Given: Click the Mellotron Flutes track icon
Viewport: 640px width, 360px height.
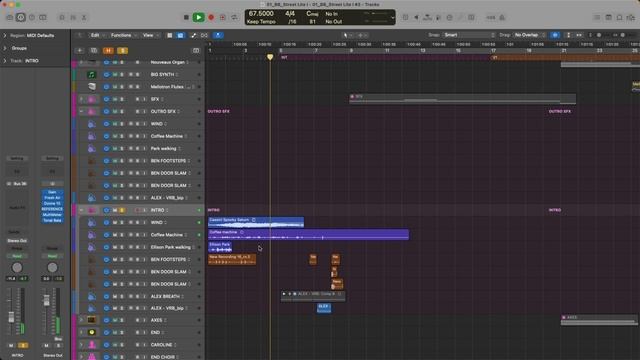Looking at the screenshot, I should [92, 87].
